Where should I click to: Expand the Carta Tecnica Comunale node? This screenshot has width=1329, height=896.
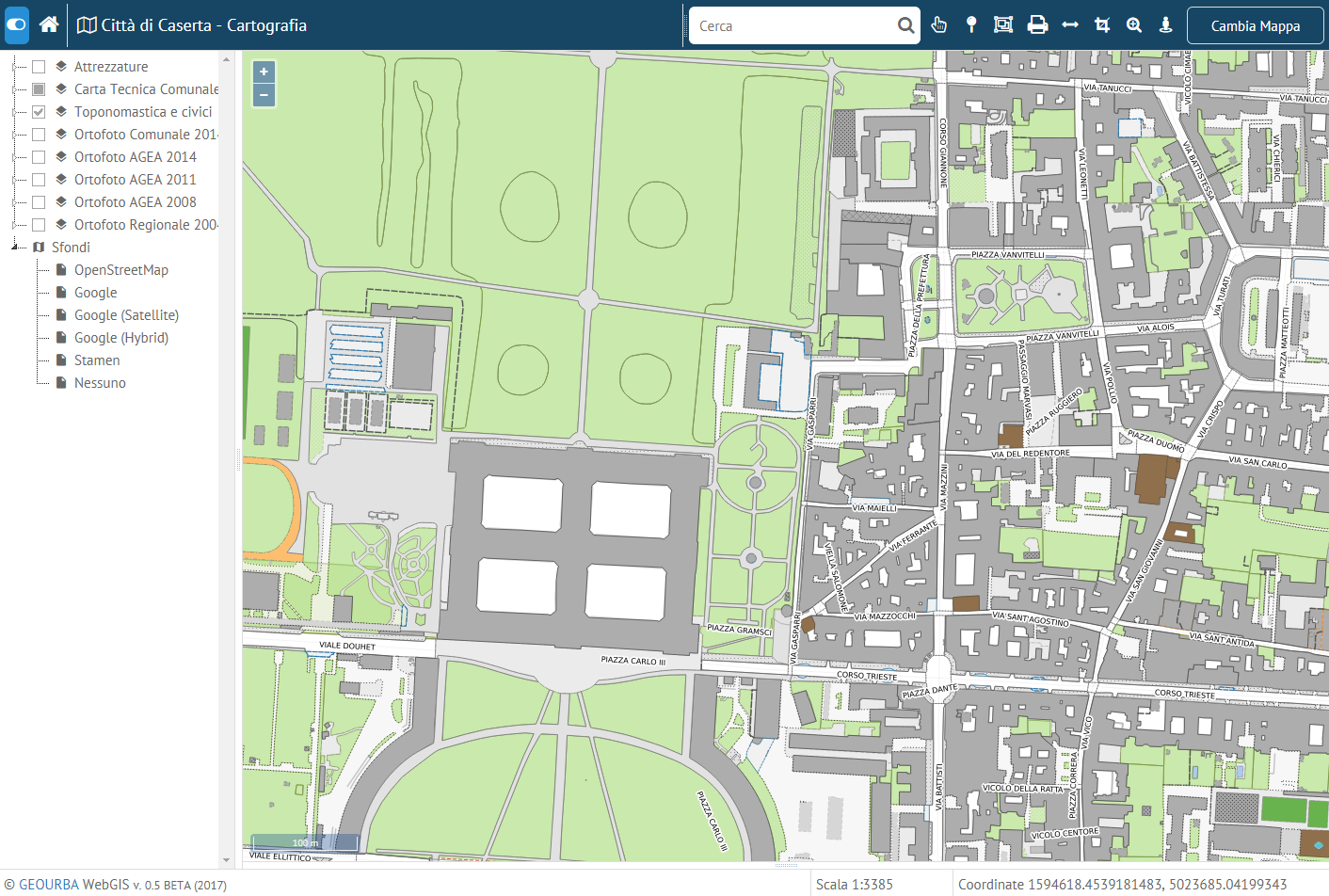tap(15, 89)
